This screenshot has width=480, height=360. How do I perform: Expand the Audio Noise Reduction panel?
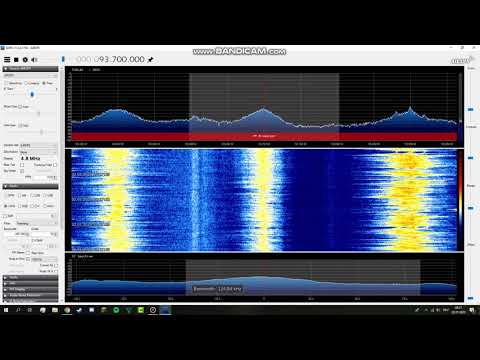click(x=30, y=295)
